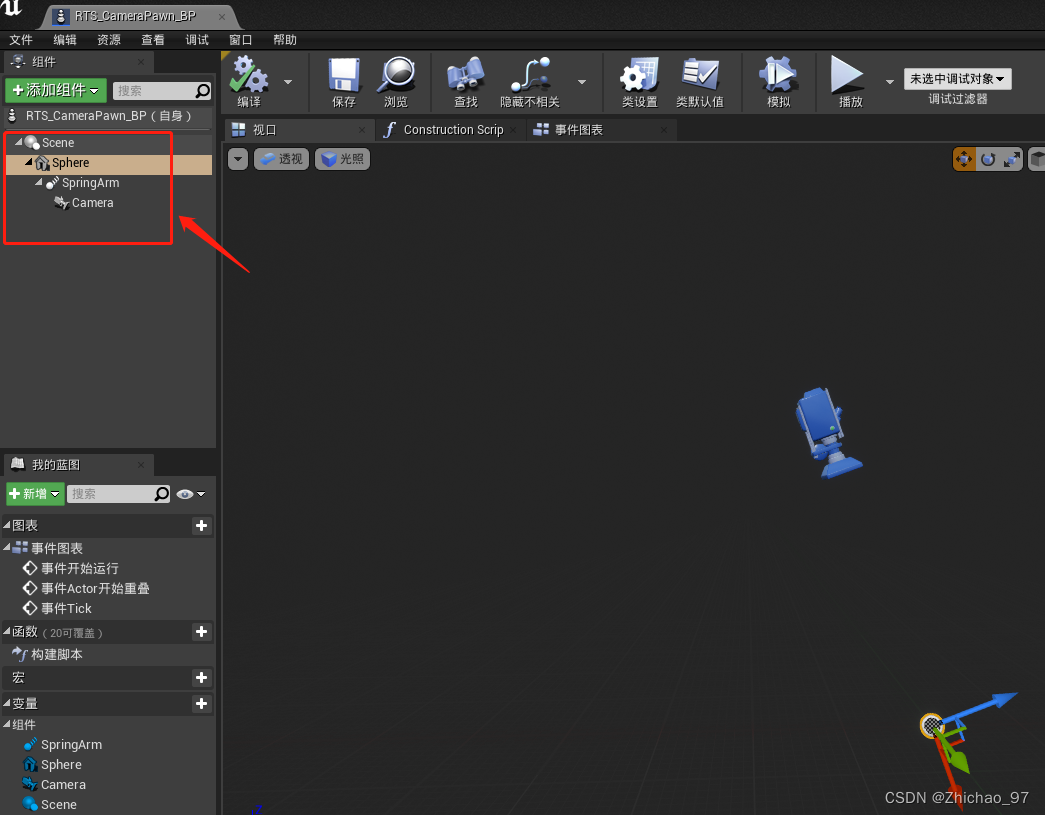
Task: Toggle the Perspective (透视) view mode button
Action: pos(281,158)
